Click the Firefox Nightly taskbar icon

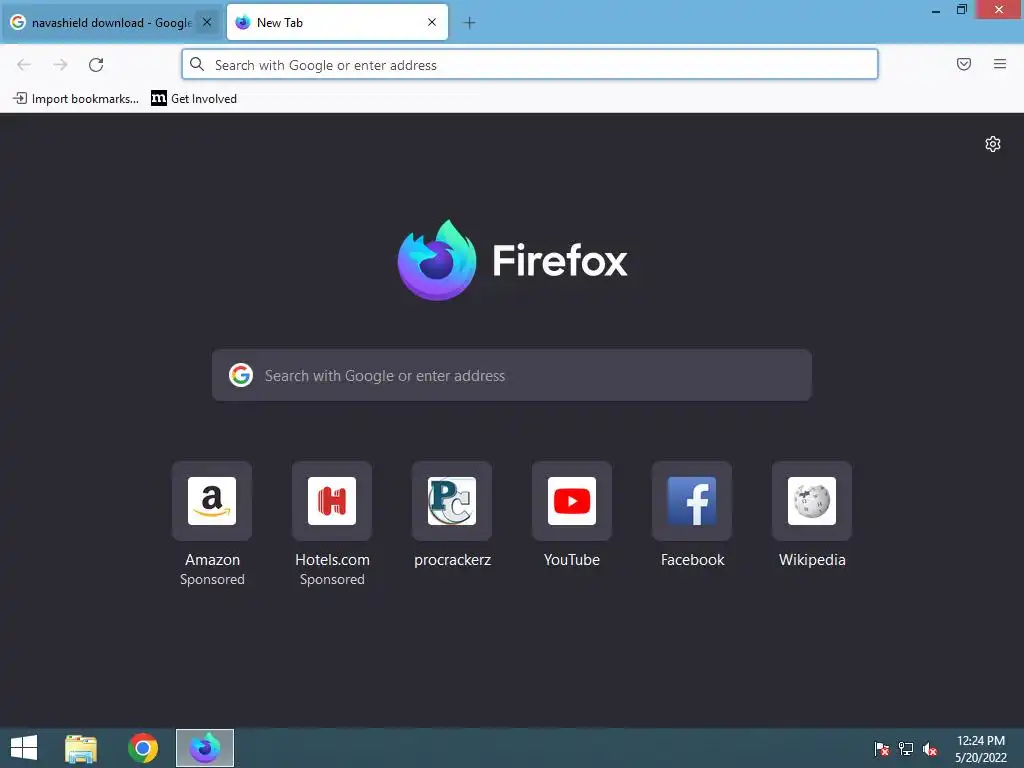coord(204,748)
